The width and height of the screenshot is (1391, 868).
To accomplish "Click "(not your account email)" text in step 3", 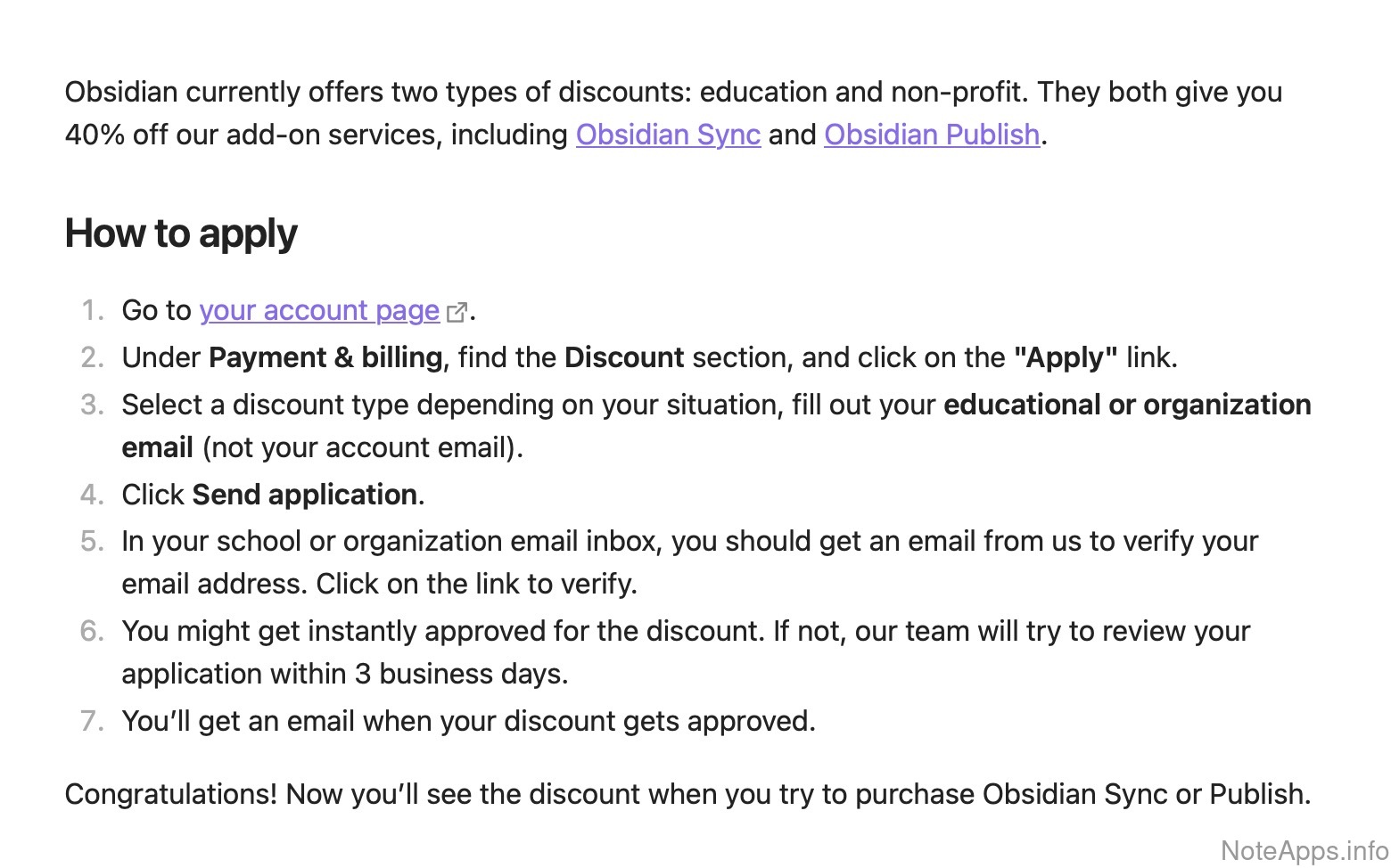I will [362, 447].
